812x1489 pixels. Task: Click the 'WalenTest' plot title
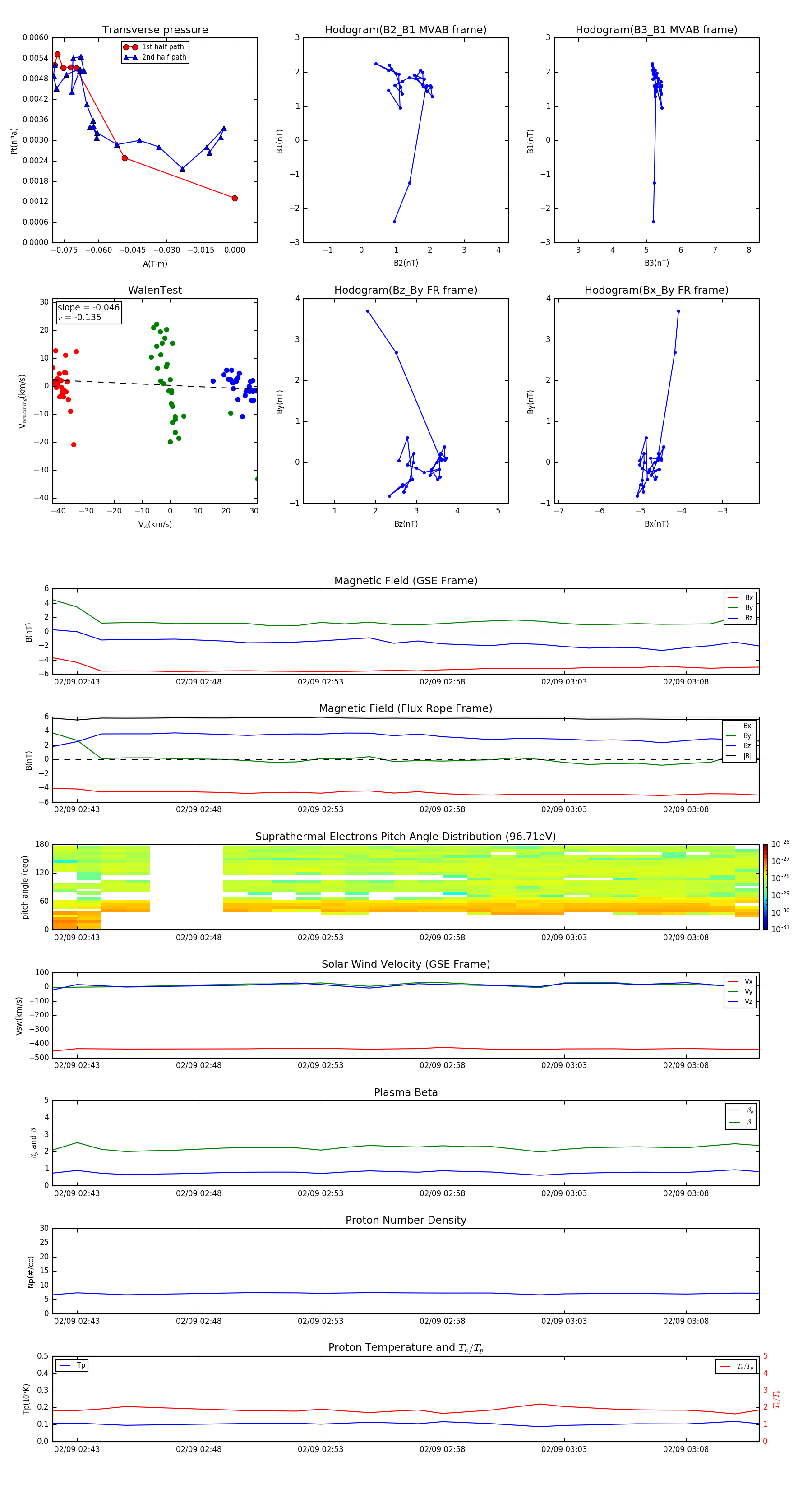tap(155, 290)
